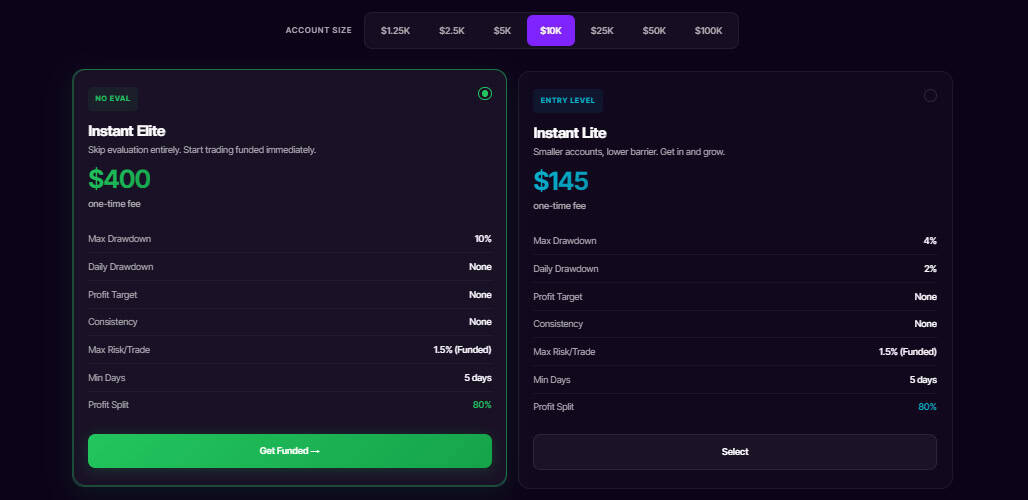The image size is (1028, 500).
Task: Click the $145 price on Instant Lite
Action: point(561,181)
